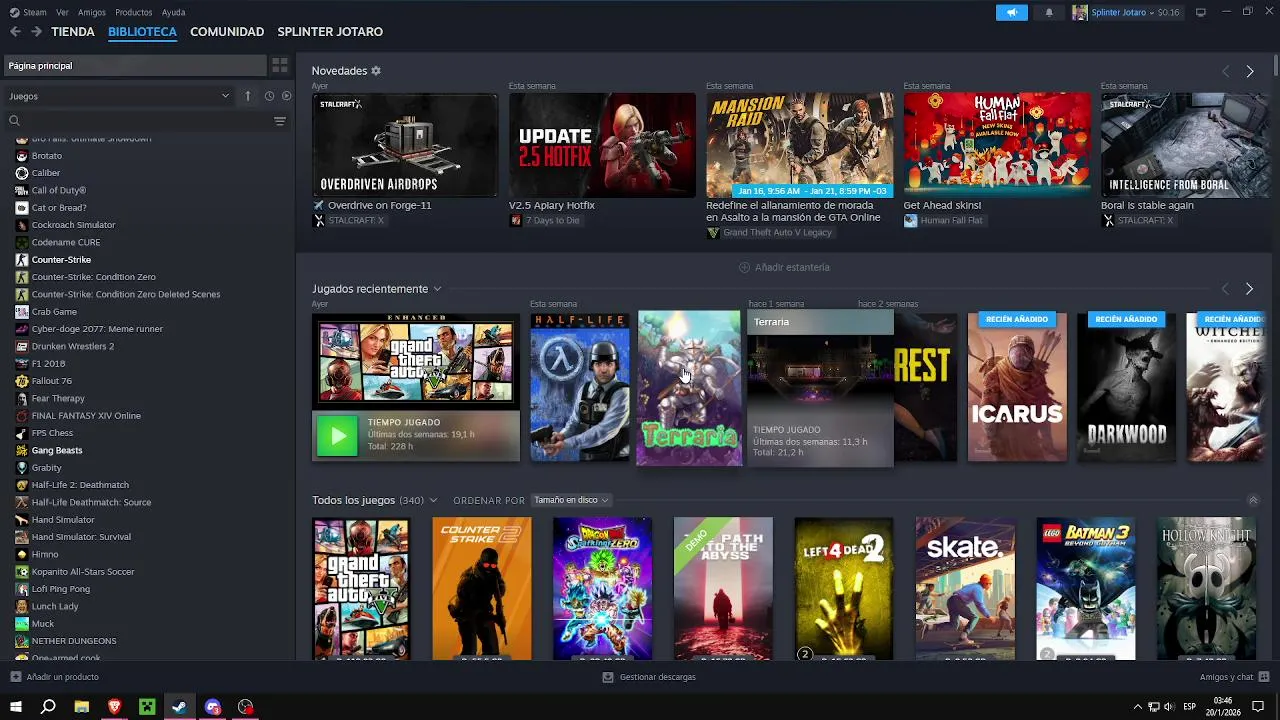Image resolution: width=1280 pixels, height=720 pixels.
Task: Open Left 4 Dead 2 cover
Action: click(844, 589)
